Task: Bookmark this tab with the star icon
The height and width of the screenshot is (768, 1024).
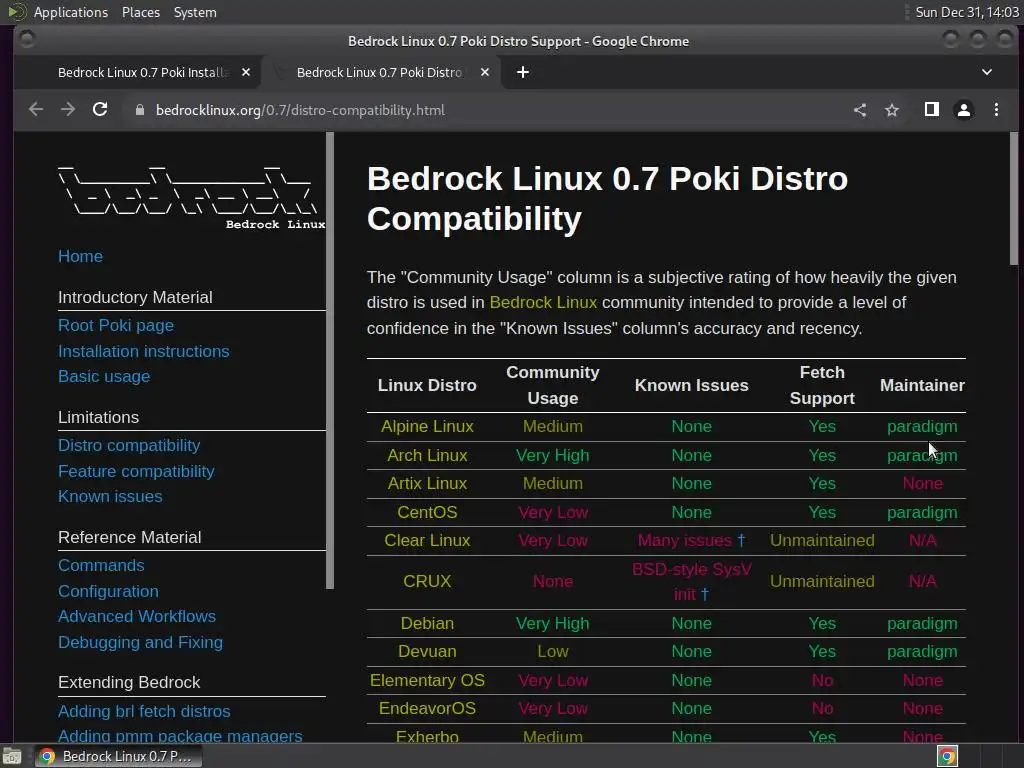Action: point(892,110)
